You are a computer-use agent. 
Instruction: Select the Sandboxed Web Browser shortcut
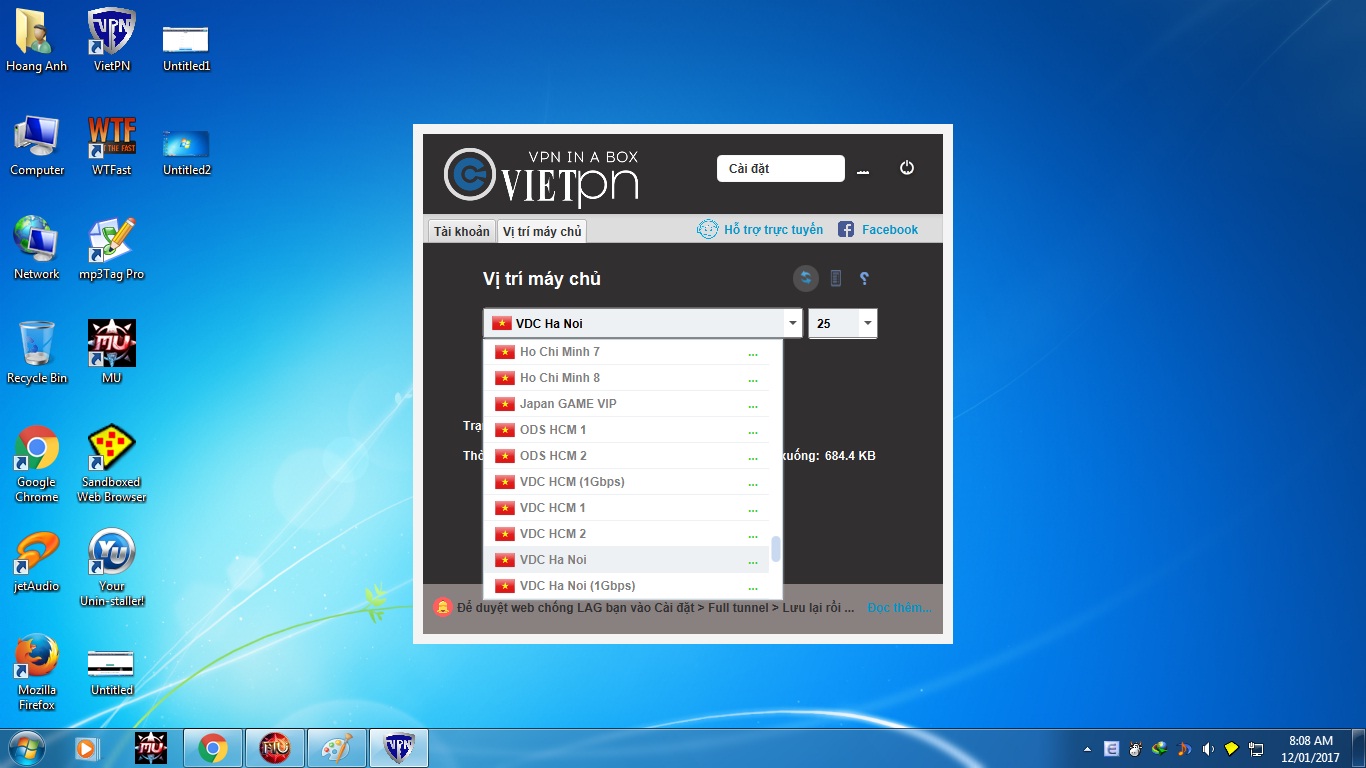(x=112, y=464)
